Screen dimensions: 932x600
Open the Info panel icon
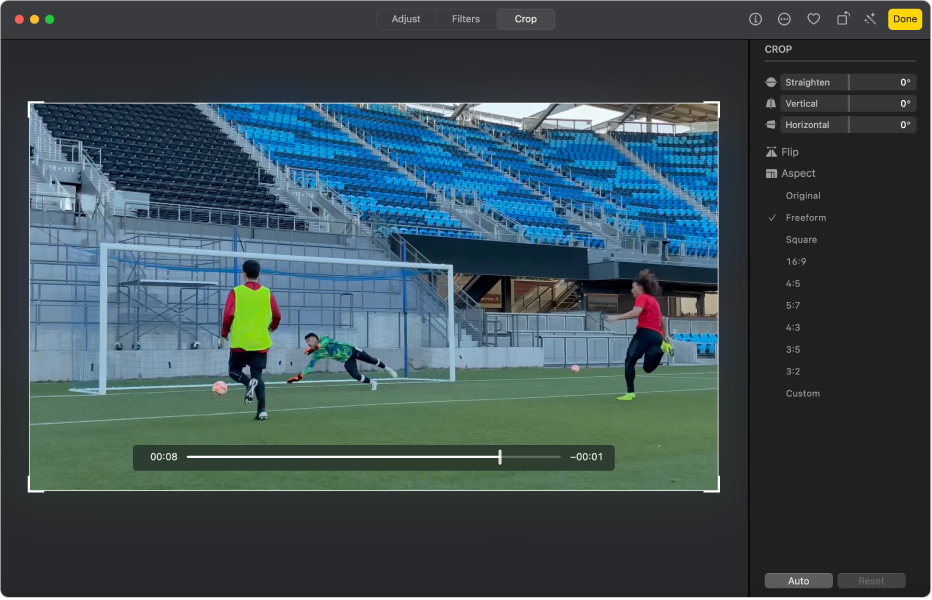click(x=755, y=19)
